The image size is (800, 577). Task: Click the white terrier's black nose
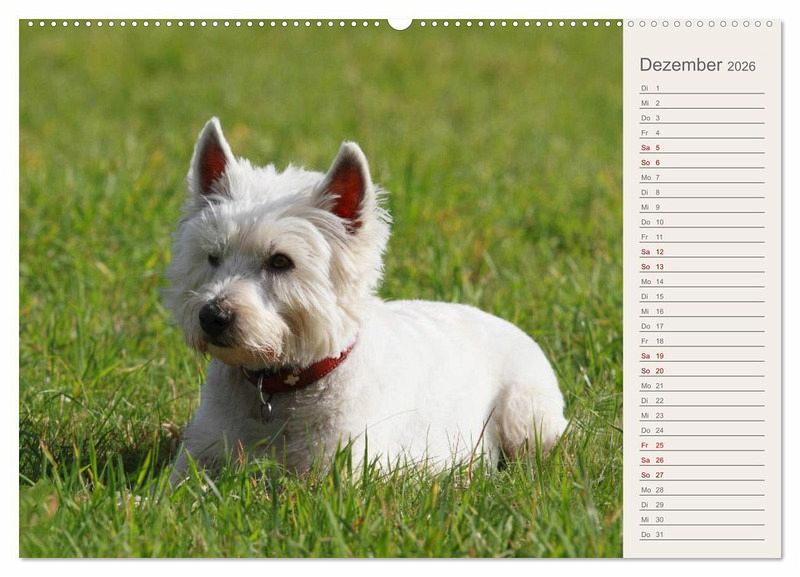214,318
